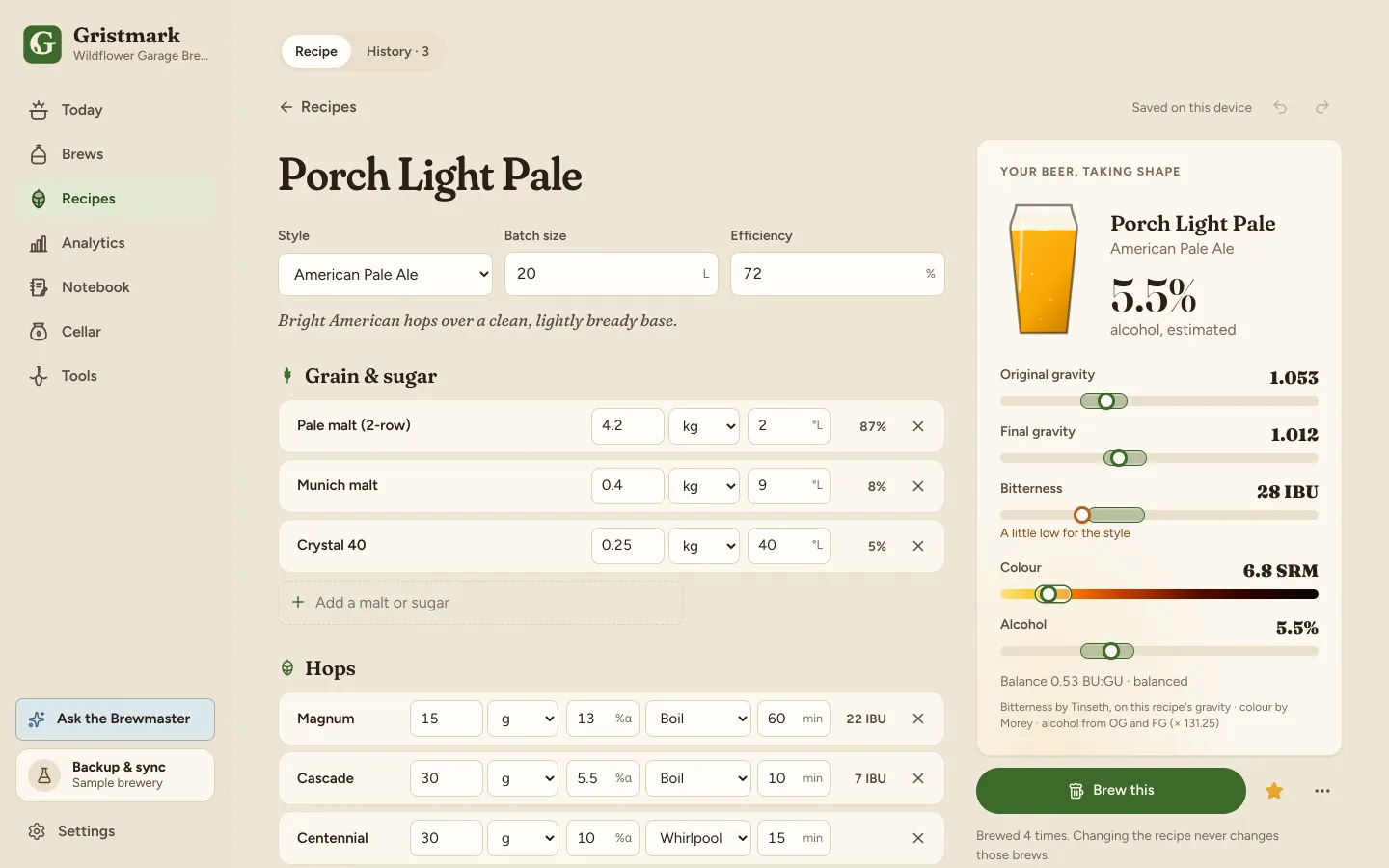
Task: Open the more options ellipsis menu
Action: tap(1322, 791)
